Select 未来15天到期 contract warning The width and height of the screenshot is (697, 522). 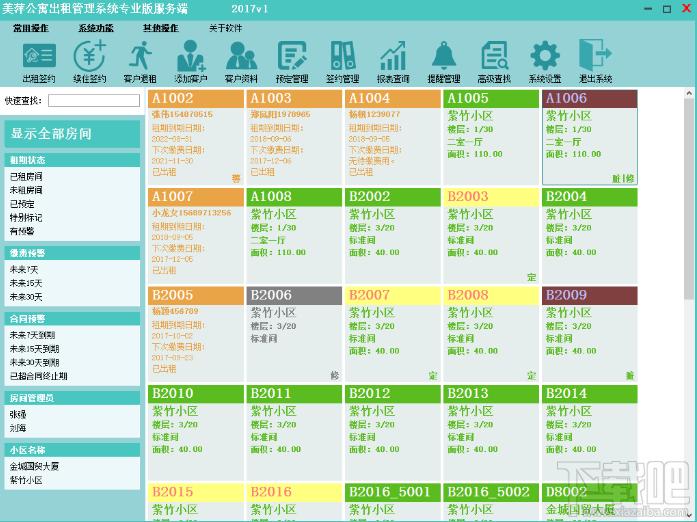[34, 349]
